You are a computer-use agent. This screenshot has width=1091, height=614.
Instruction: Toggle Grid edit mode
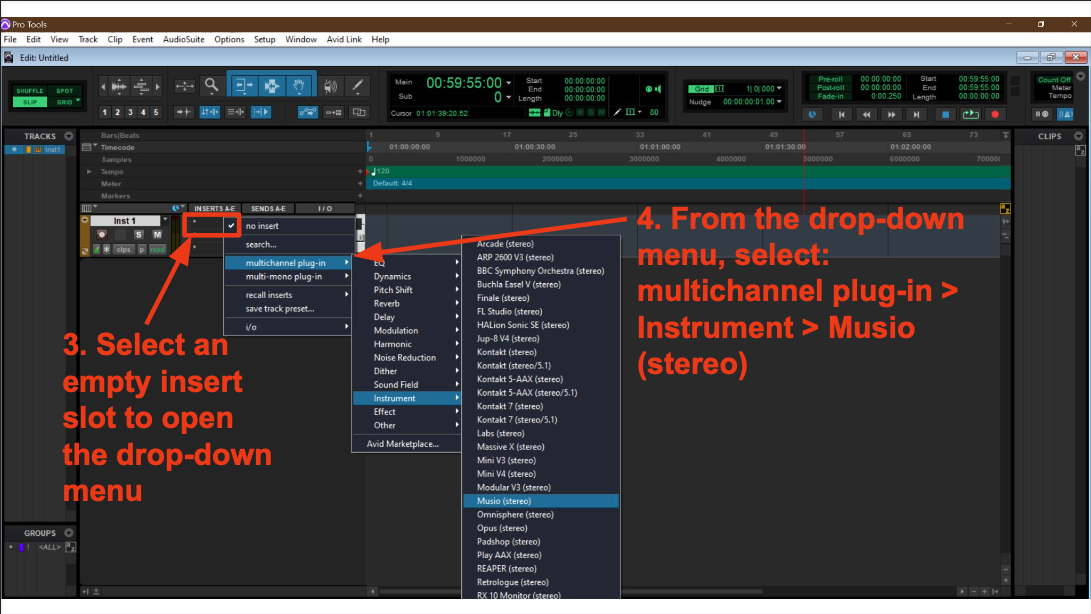coord(65,102)
